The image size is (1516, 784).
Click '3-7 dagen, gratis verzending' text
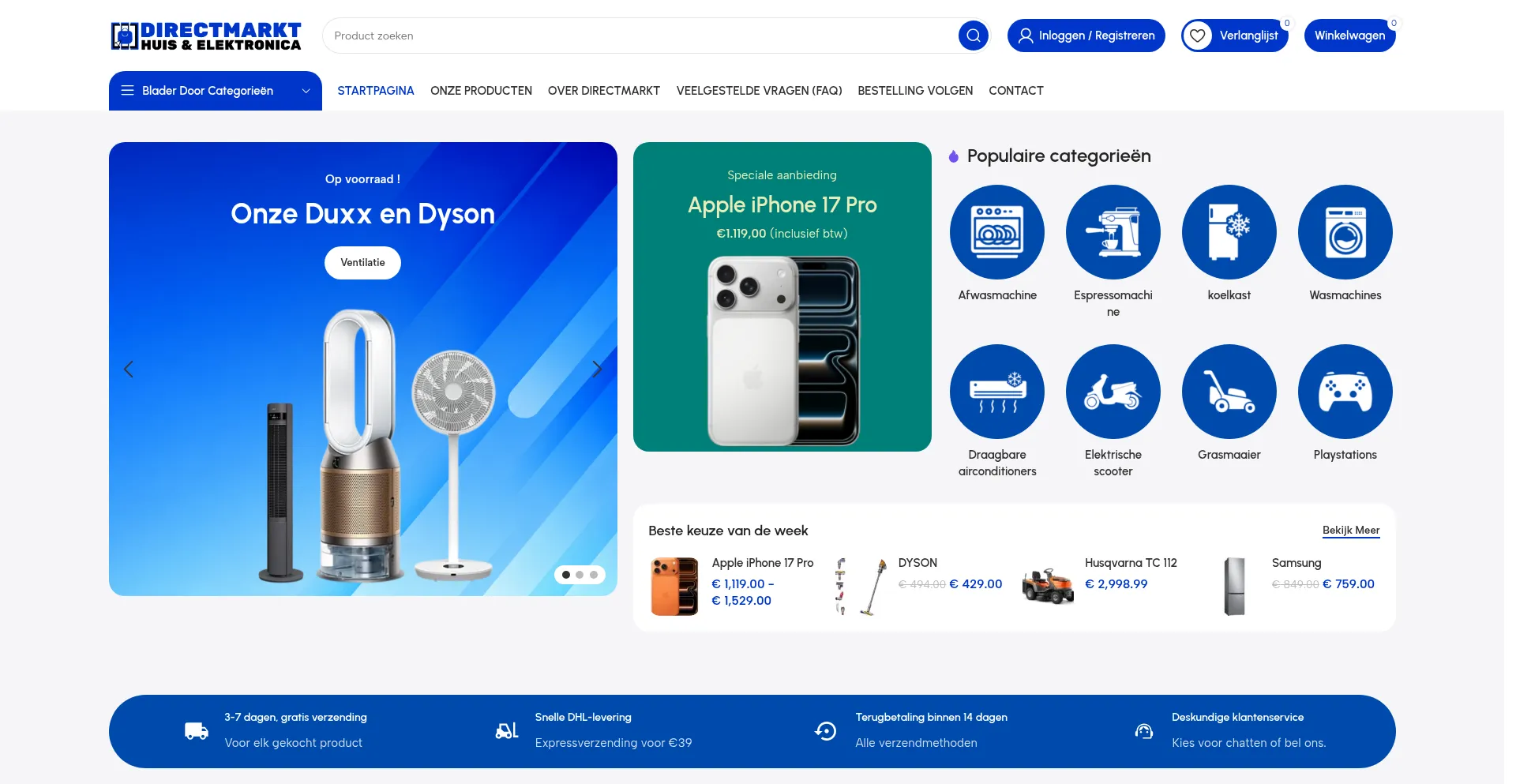(296, 717)
